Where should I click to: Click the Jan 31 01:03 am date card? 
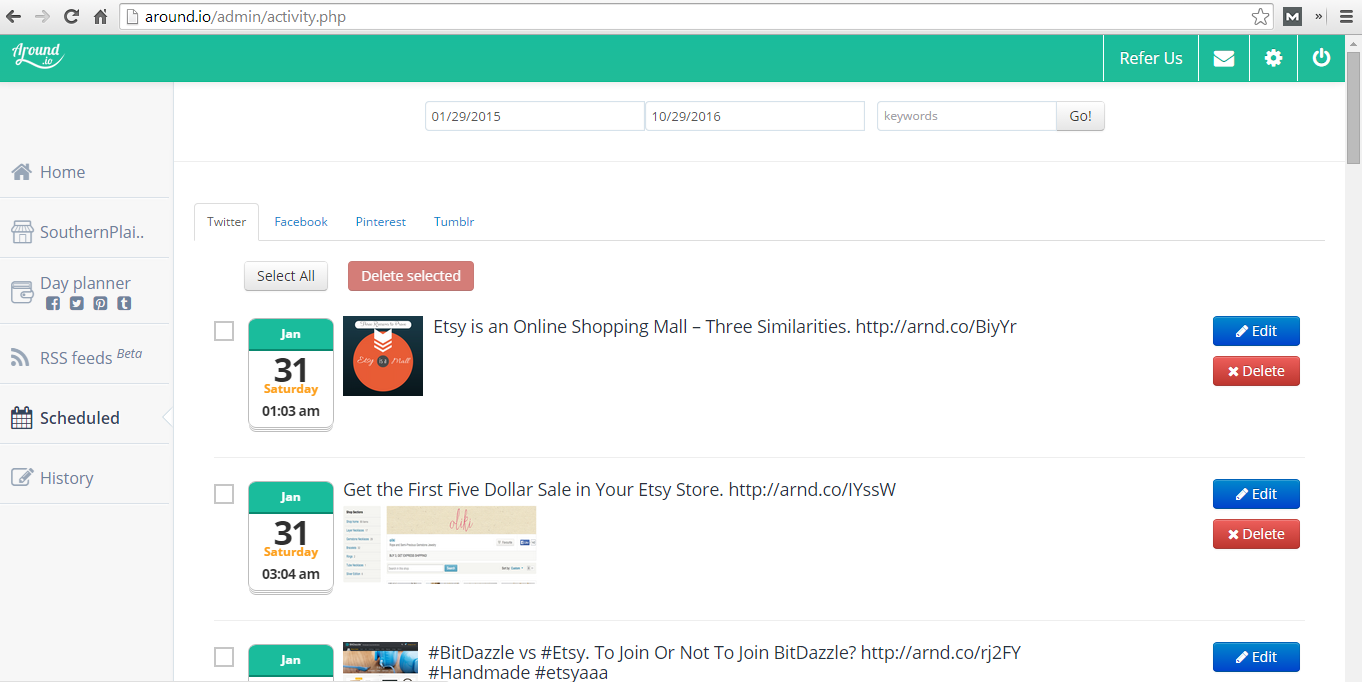(291, 375)
